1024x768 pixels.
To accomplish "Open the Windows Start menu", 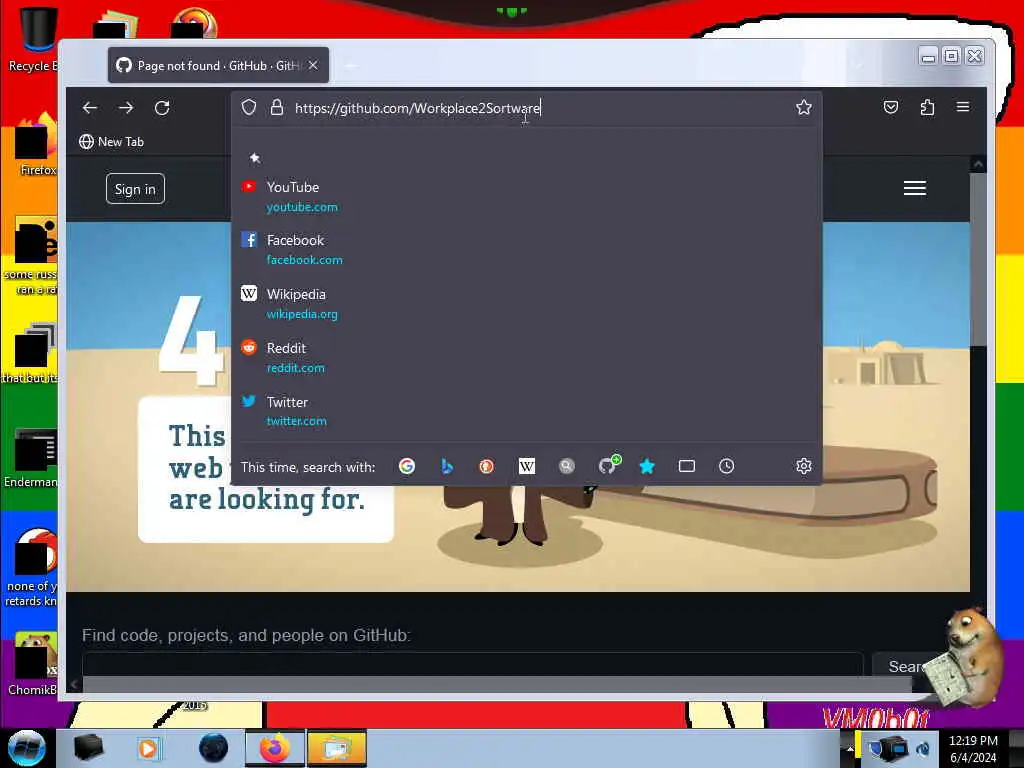I will pos(27,748).
